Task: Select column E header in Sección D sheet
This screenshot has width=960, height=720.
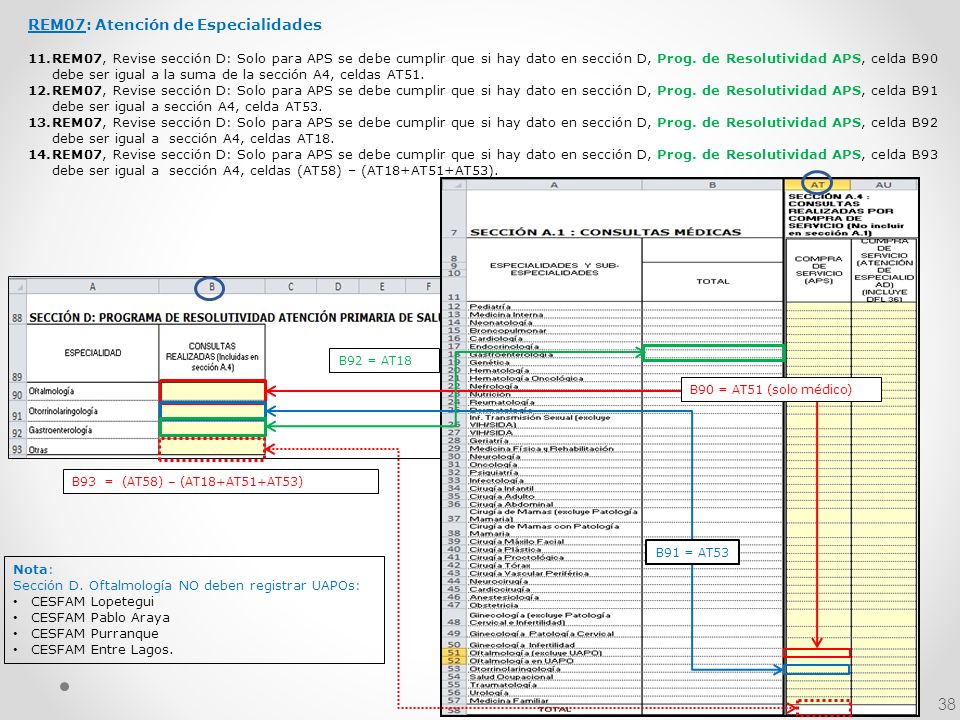Action: [x=382, y=287]
